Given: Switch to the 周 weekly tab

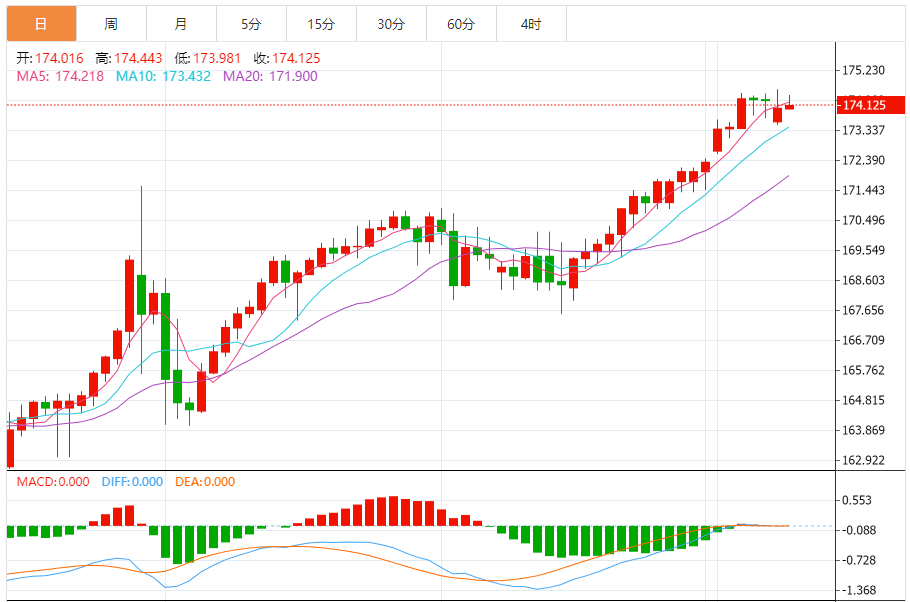Looking at the screenshot, I should coord(111,24).
